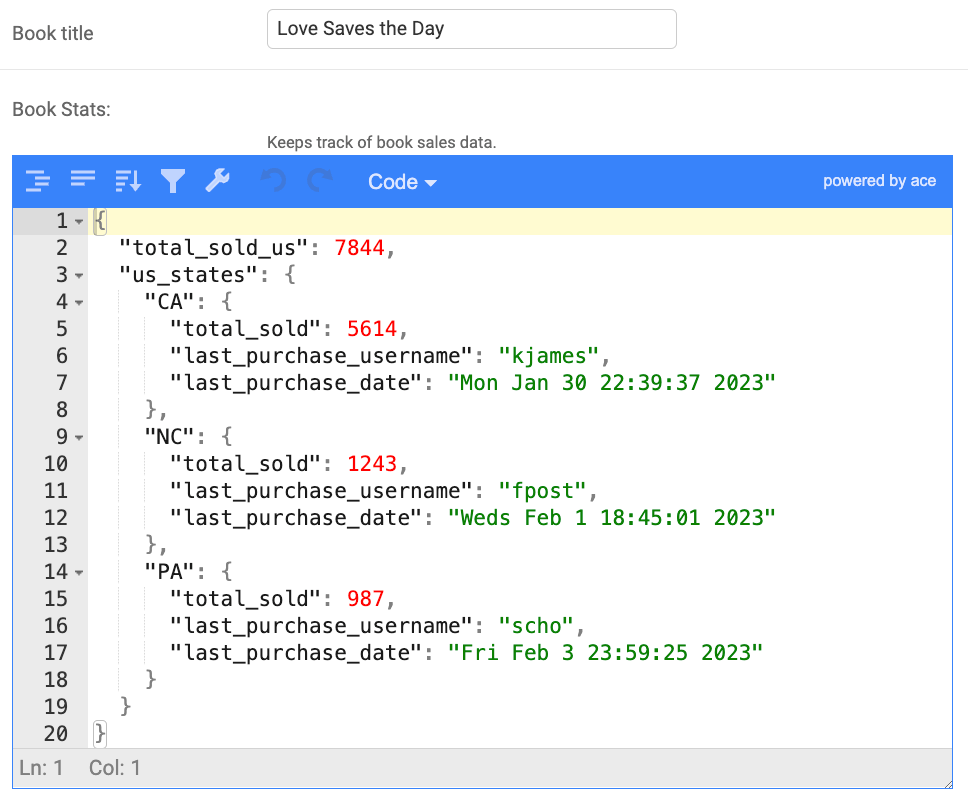Undo the last editor action

point(273,181)
